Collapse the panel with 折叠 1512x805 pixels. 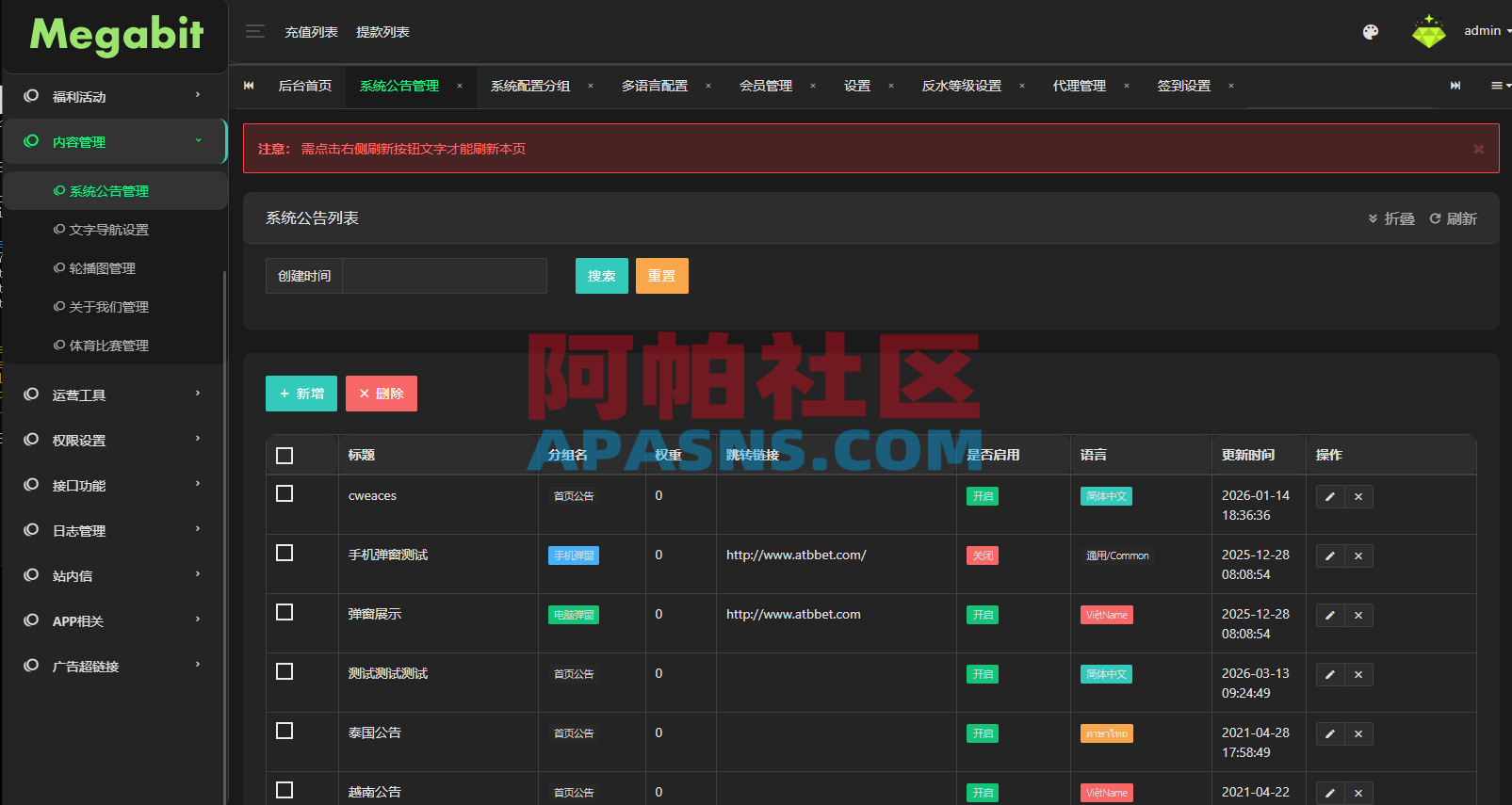coord(1391,218)
